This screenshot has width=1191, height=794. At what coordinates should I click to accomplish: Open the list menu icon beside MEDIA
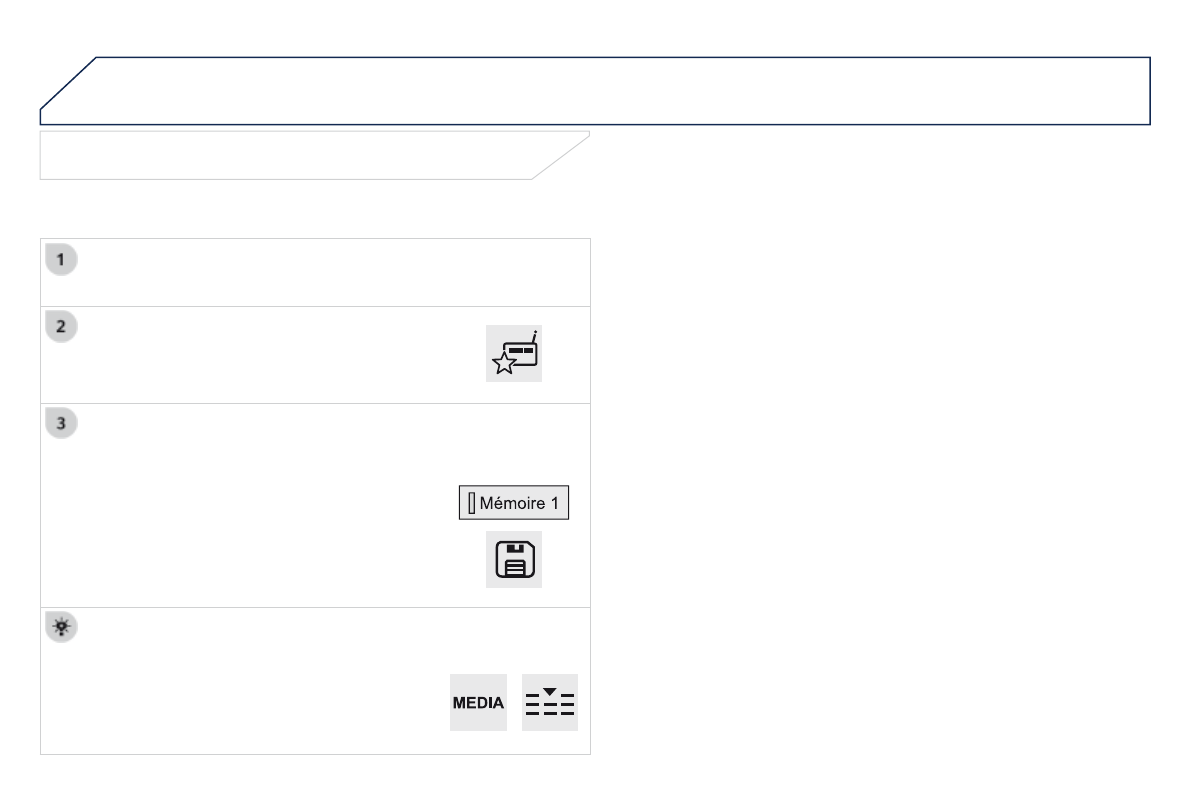tap(550, 703)
